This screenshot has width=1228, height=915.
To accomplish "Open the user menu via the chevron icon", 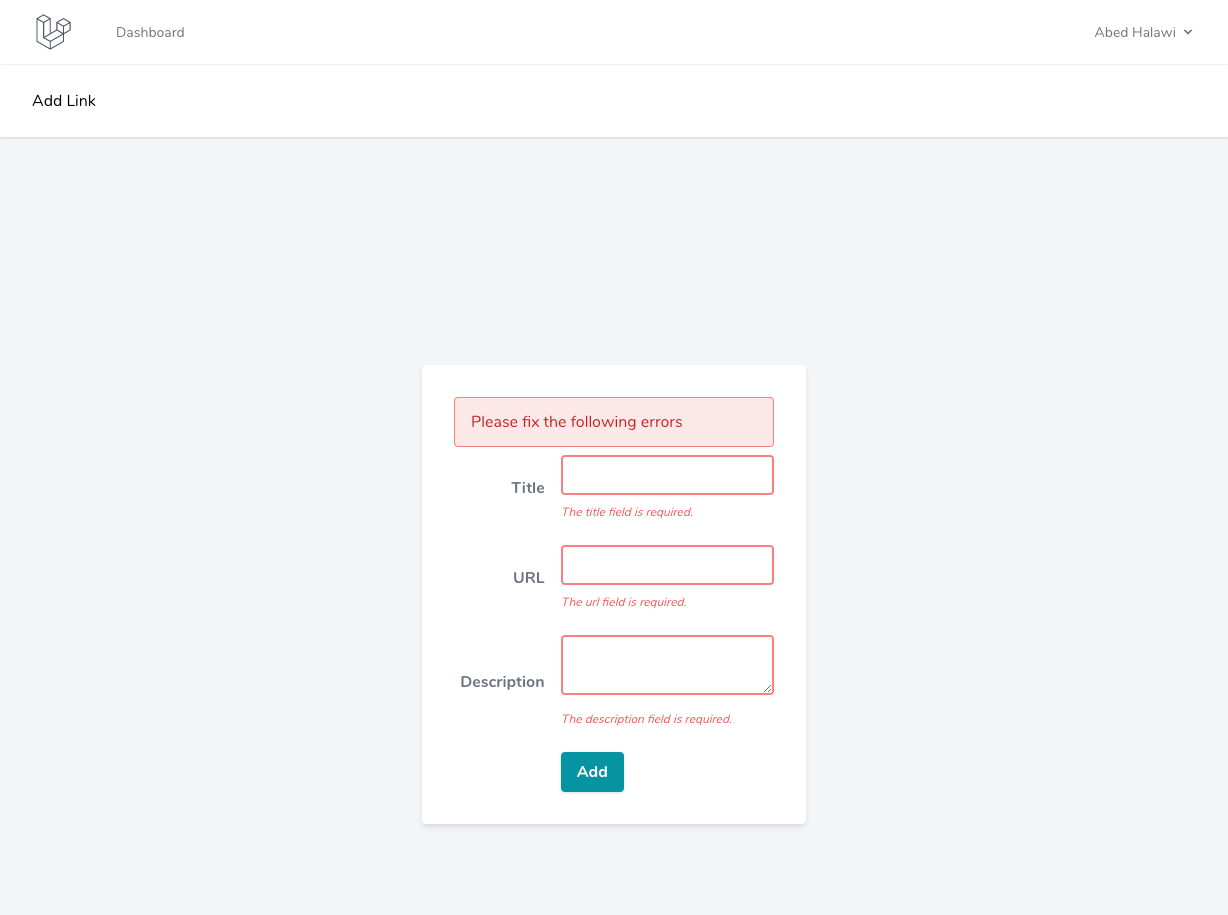I will tap(1188, 32).
